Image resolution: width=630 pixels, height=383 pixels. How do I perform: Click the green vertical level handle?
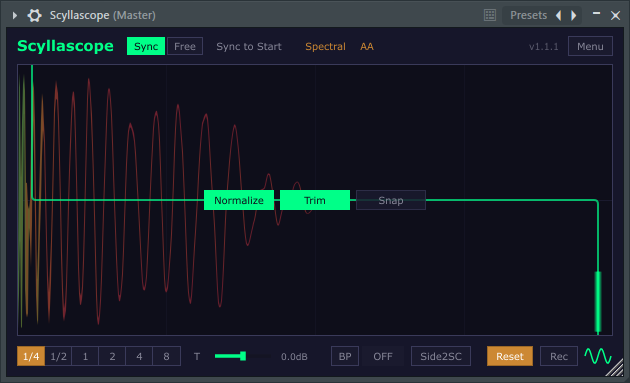point(598,301)
